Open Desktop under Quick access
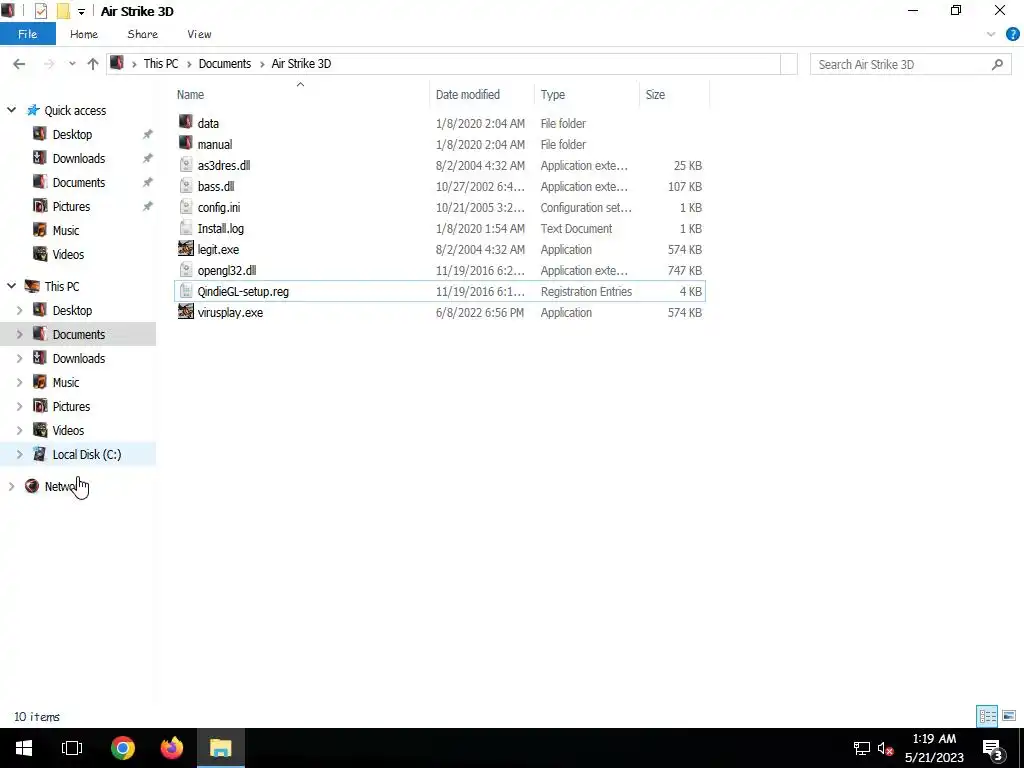This screenshot has width=1024, height=768. pos(72,135)
